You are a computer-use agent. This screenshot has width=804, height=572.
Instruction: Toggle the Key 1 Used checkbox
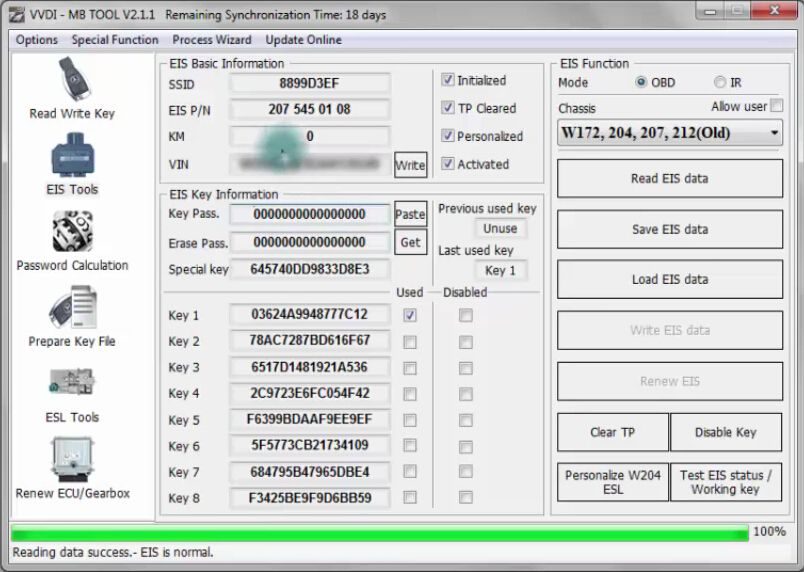pyautogui.click(x=410, y=315)
